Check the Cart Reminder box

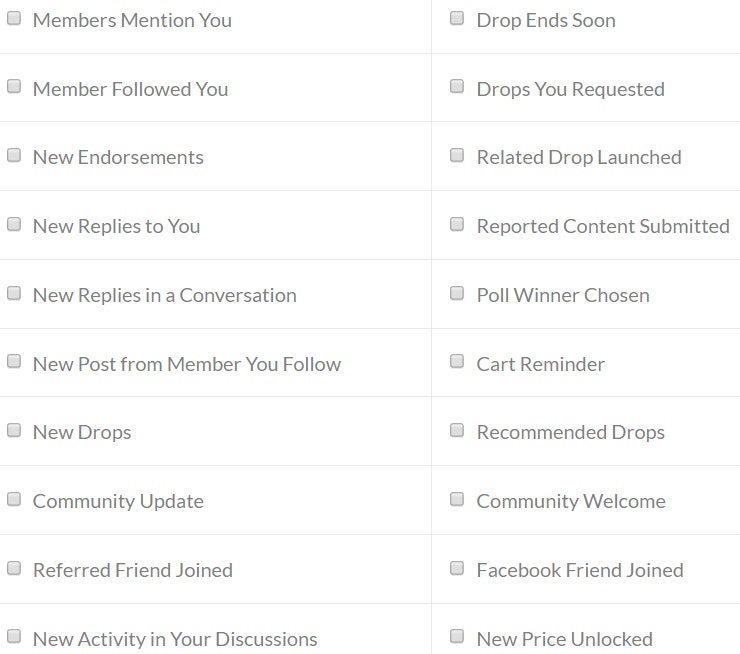457,362
